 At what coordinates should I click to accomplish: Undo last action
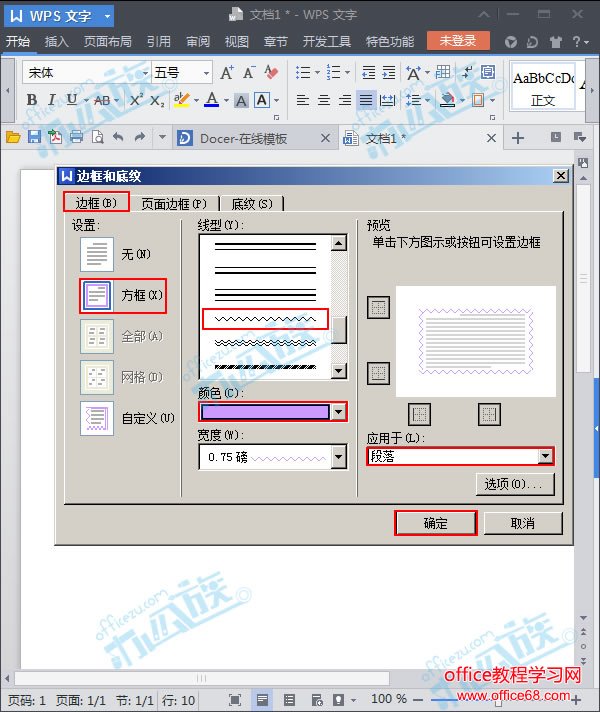click(118, 137)
